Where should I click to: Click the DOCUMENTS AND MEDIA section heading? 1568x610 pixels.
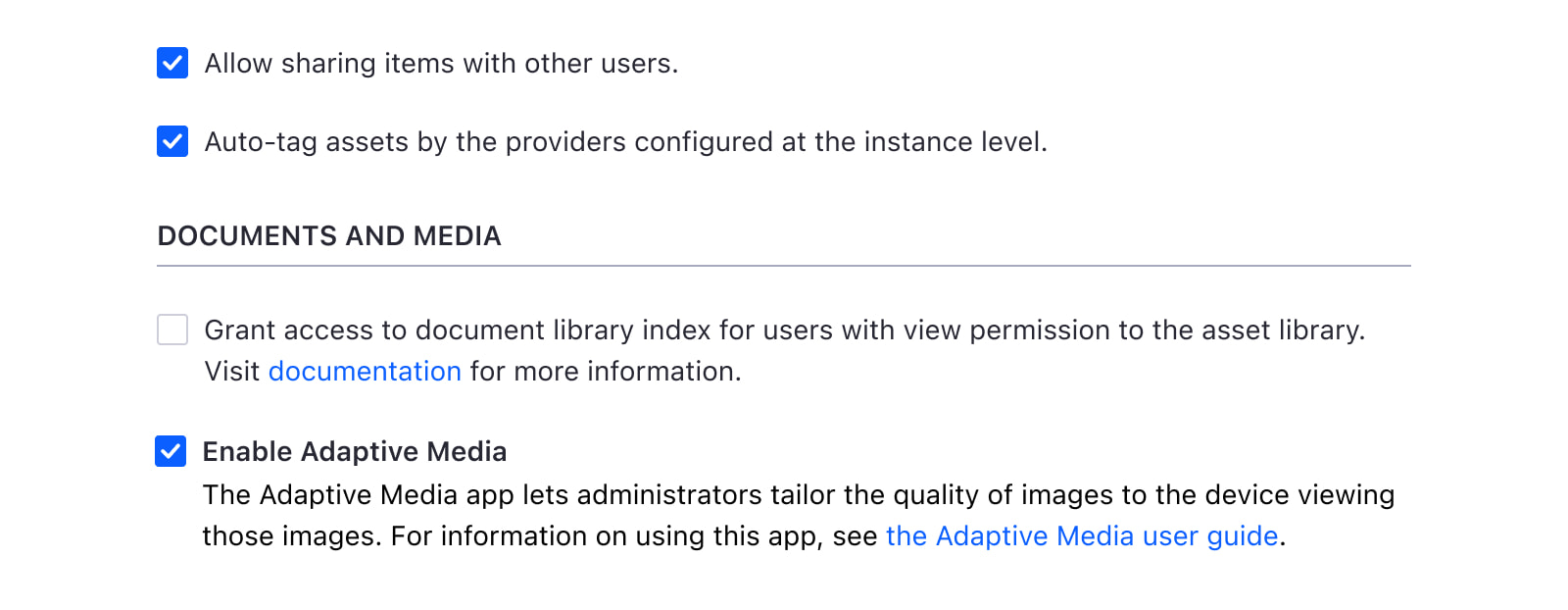[x=329, y=236]
